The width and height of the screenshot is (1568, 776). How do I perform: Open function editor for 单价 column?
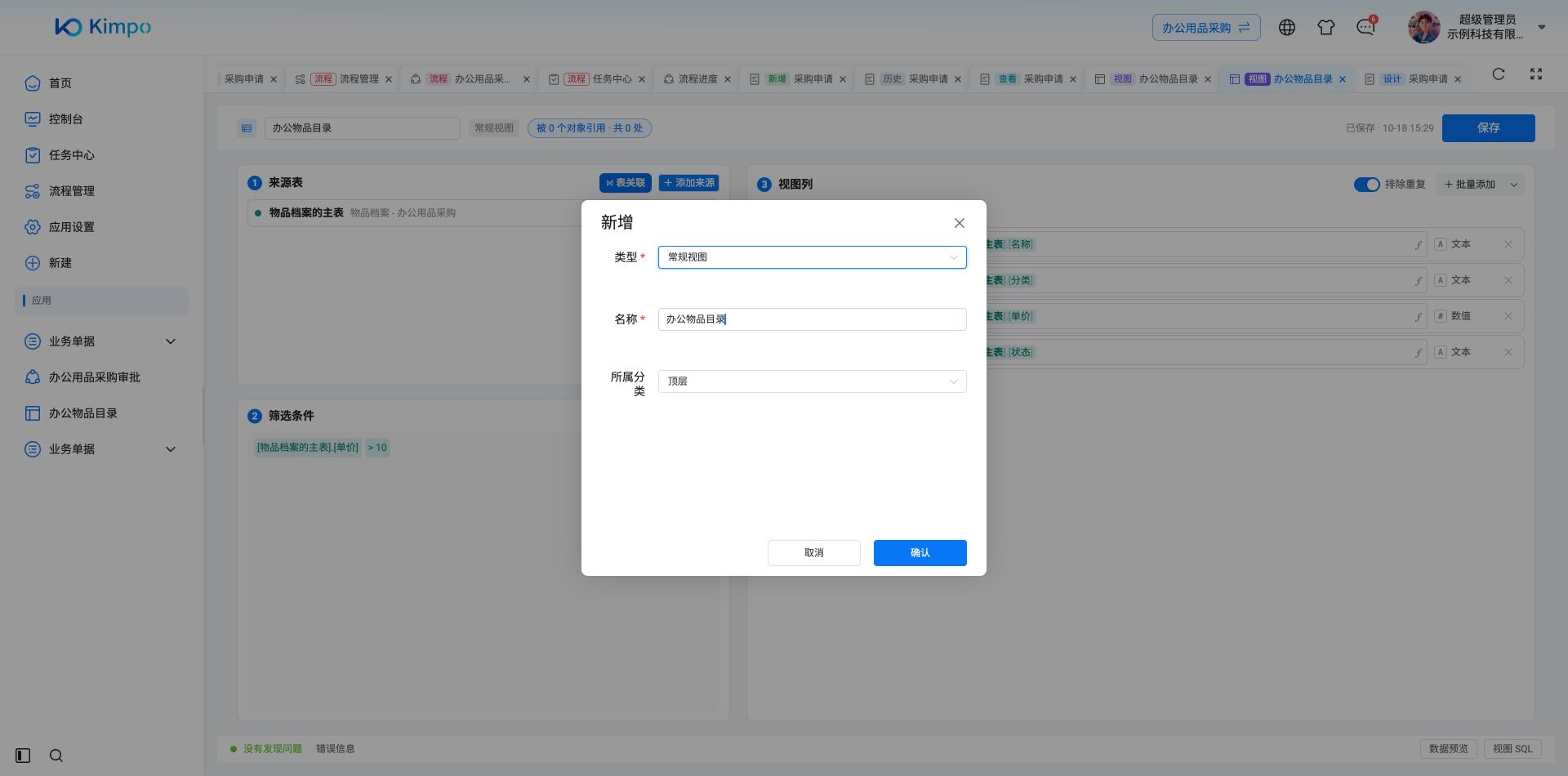point(1419,317)
